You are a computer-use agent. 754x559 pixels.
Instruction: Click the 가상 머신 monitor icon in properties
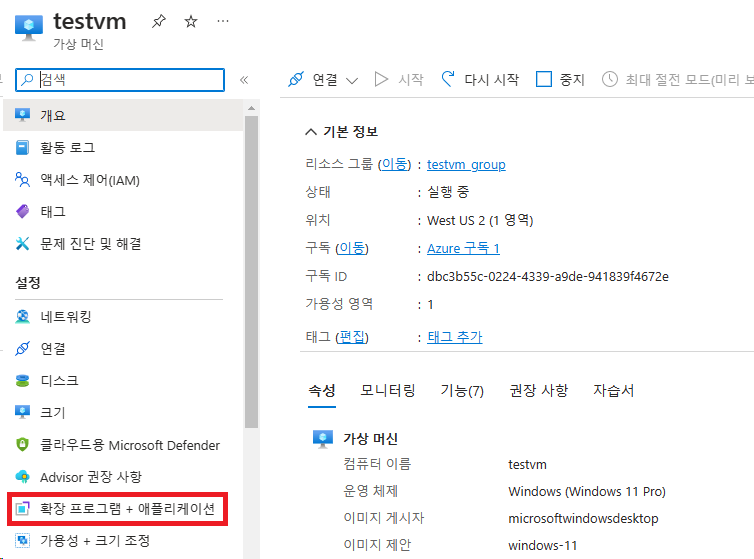pos(323,439)
